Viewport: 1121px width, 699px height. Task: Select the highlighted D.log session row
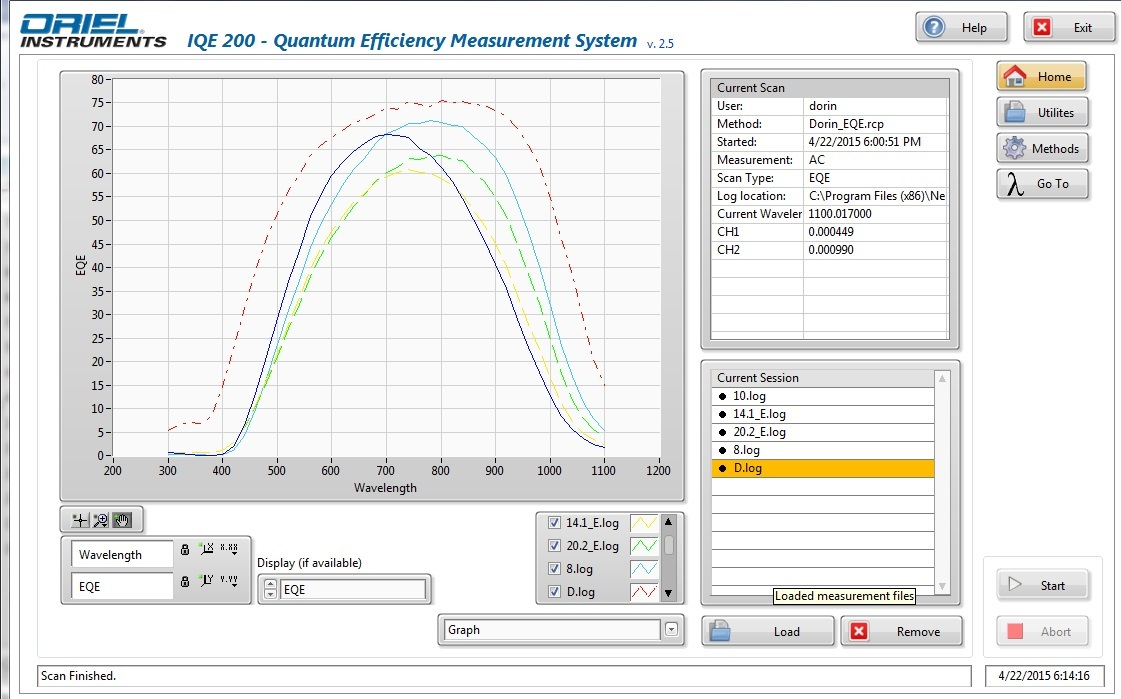(823, 468)
